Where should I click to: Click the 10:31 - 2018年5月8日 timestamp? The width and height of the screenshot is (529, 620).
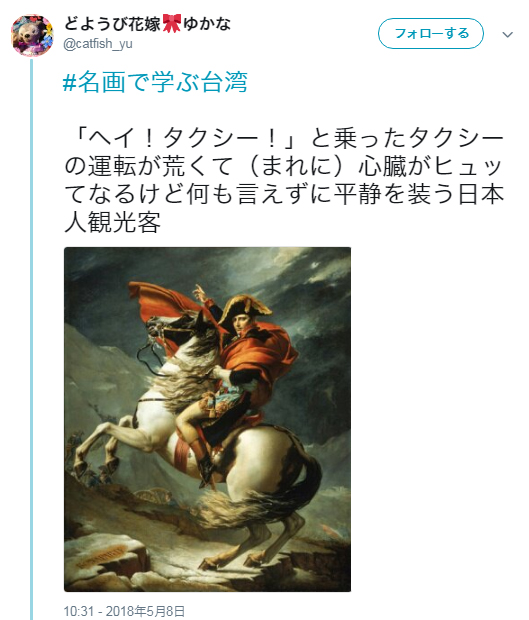(124, 611)
